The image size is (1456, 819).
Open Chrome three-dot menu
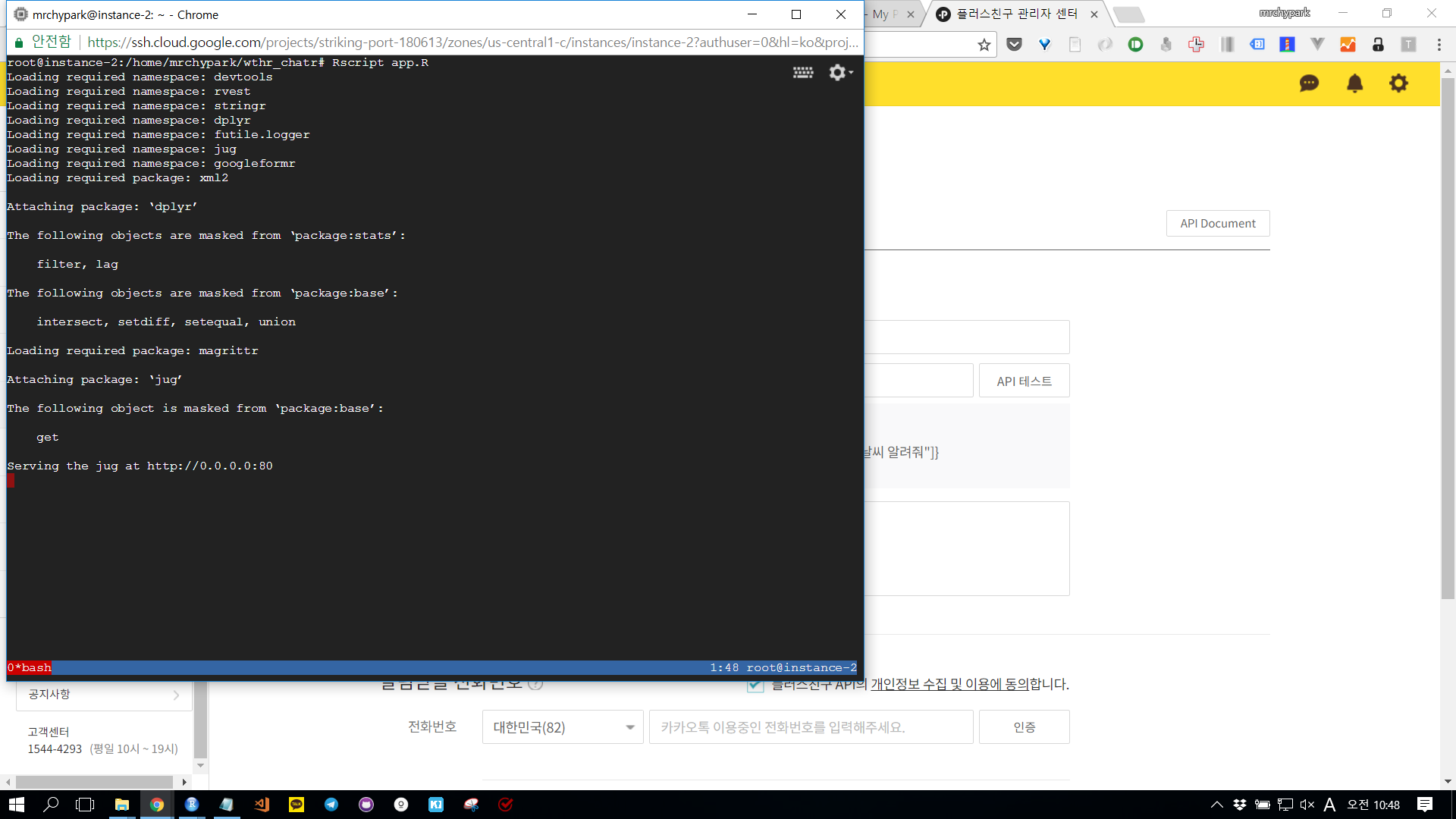pyautogui.click(x=1439, y=45)
